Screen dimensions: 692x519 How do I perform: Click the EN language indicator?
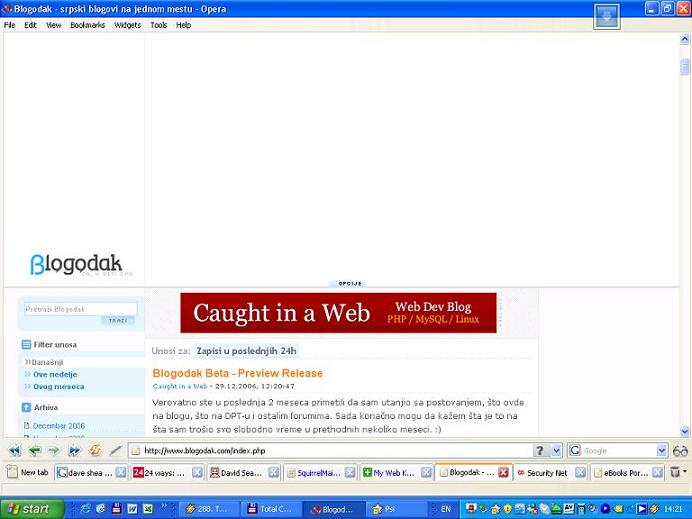point(446,509)
